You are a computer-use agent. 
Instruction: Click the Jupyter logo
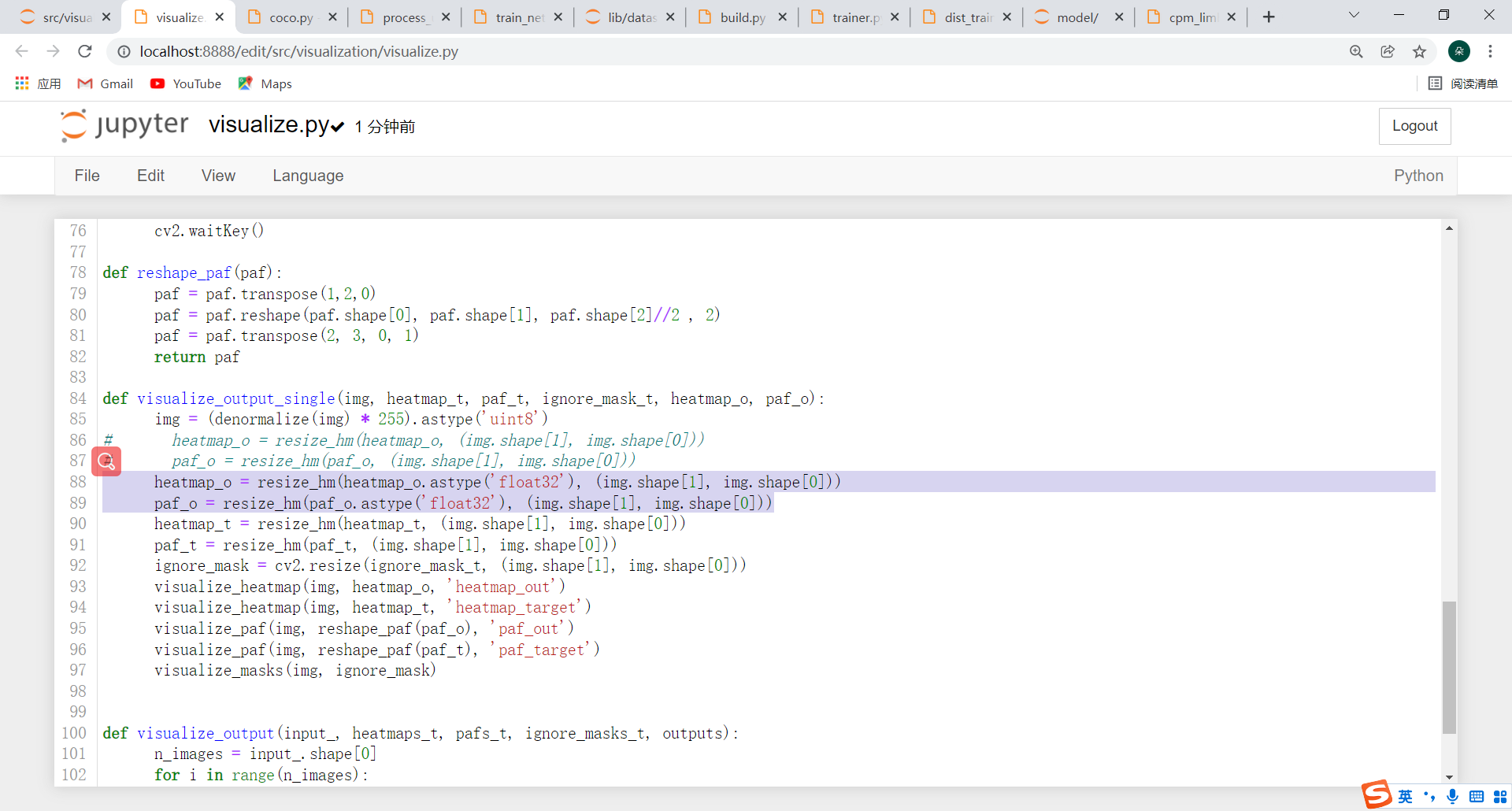pyautogui.click(x=73, y=125)
